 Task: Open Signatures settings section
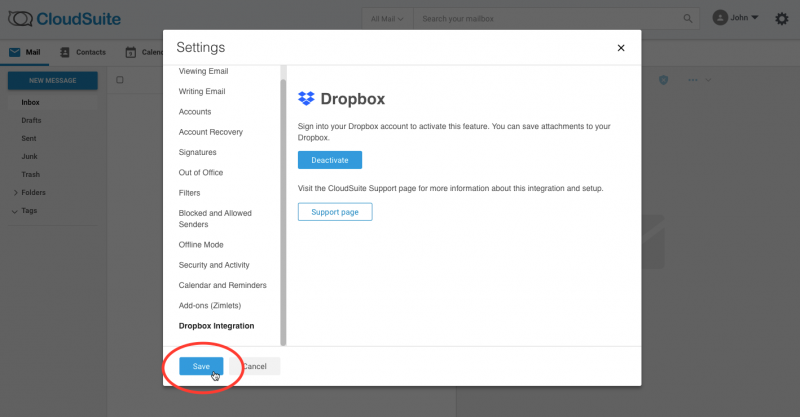coord(197,152)
